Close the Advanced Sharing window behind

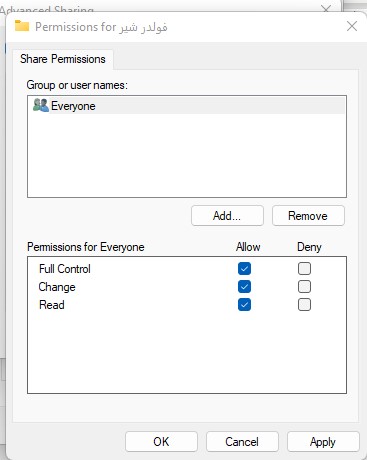click(326, 9)
